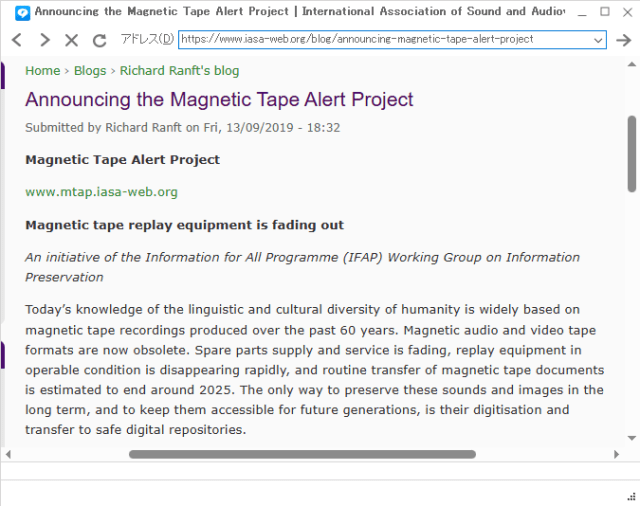Click the 'Submitted by Richard Ranft' line
The width and height of the screenshot is (640, 506).
point(182,128)
